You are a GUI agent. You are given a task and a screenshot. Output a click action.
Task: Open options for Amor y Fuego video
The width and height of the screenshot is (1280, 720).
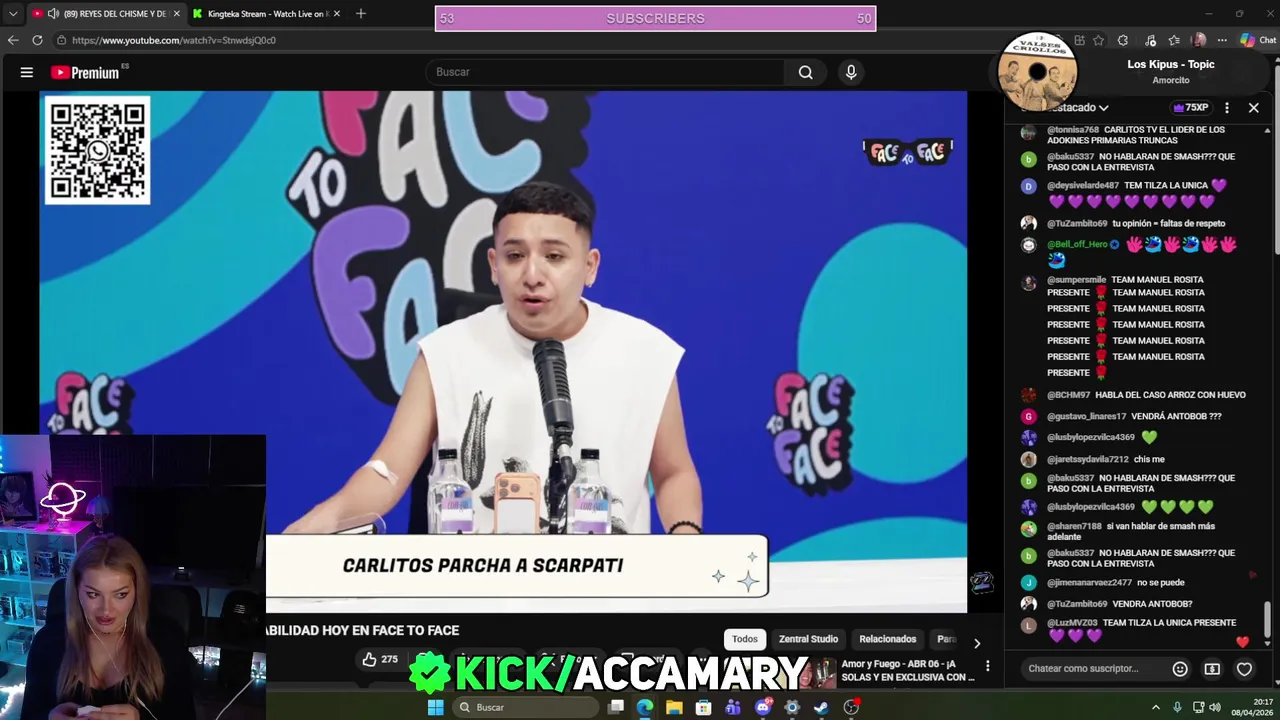click(988, 666)
